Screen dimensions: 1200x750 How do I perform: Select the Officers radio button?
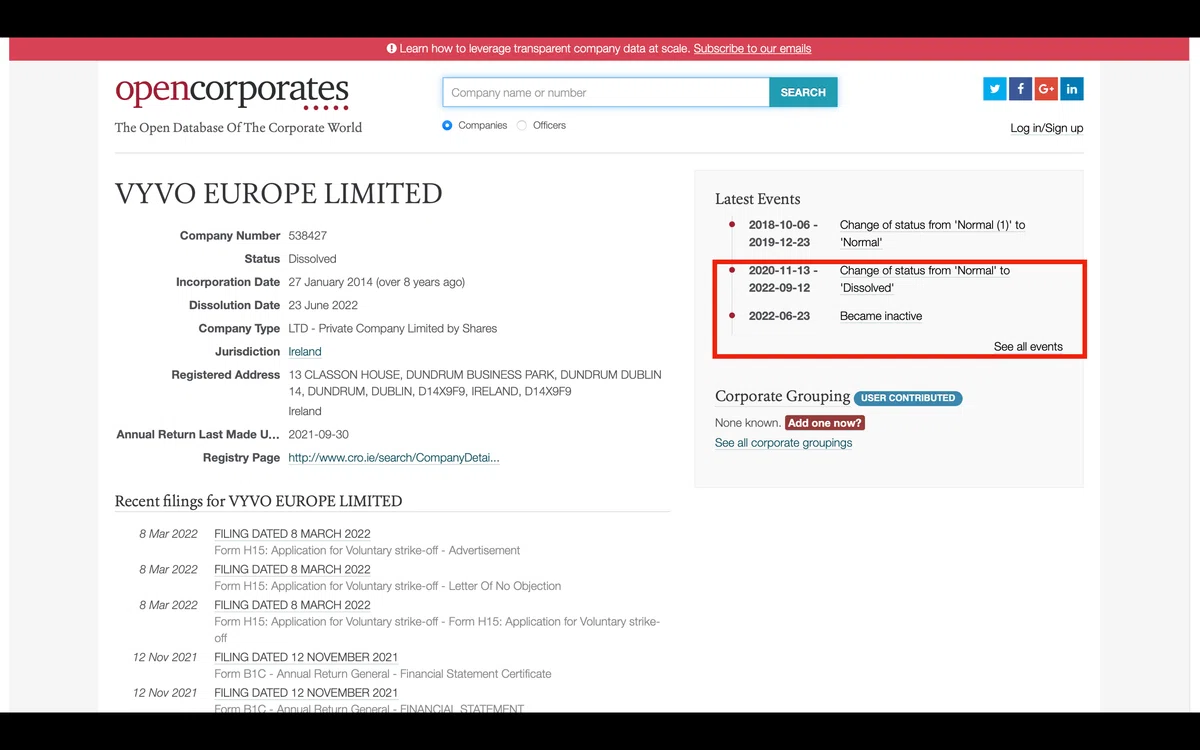(522, 125)
